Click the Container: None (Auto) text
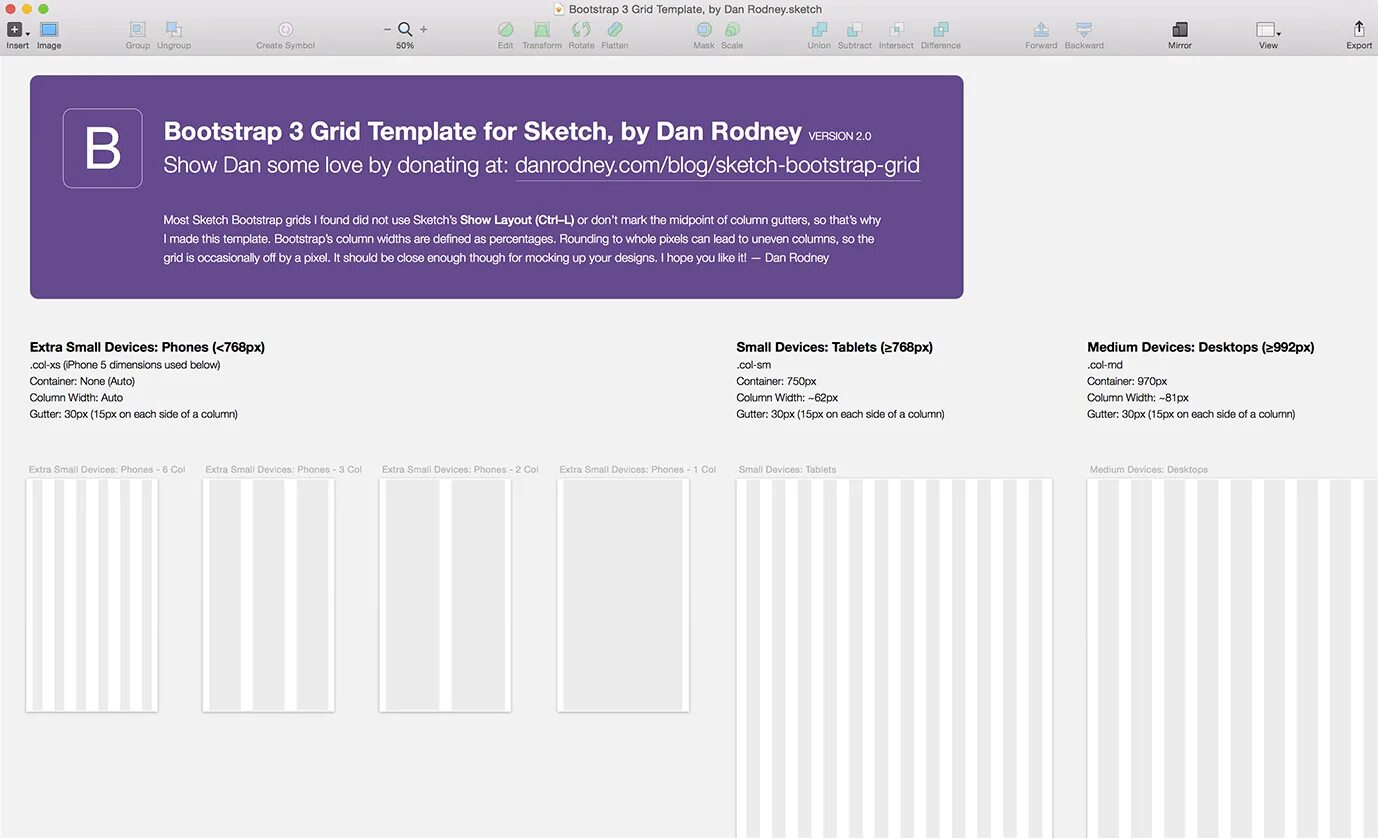Viewport: 1378px width, 839px height. tap(82, 381)
